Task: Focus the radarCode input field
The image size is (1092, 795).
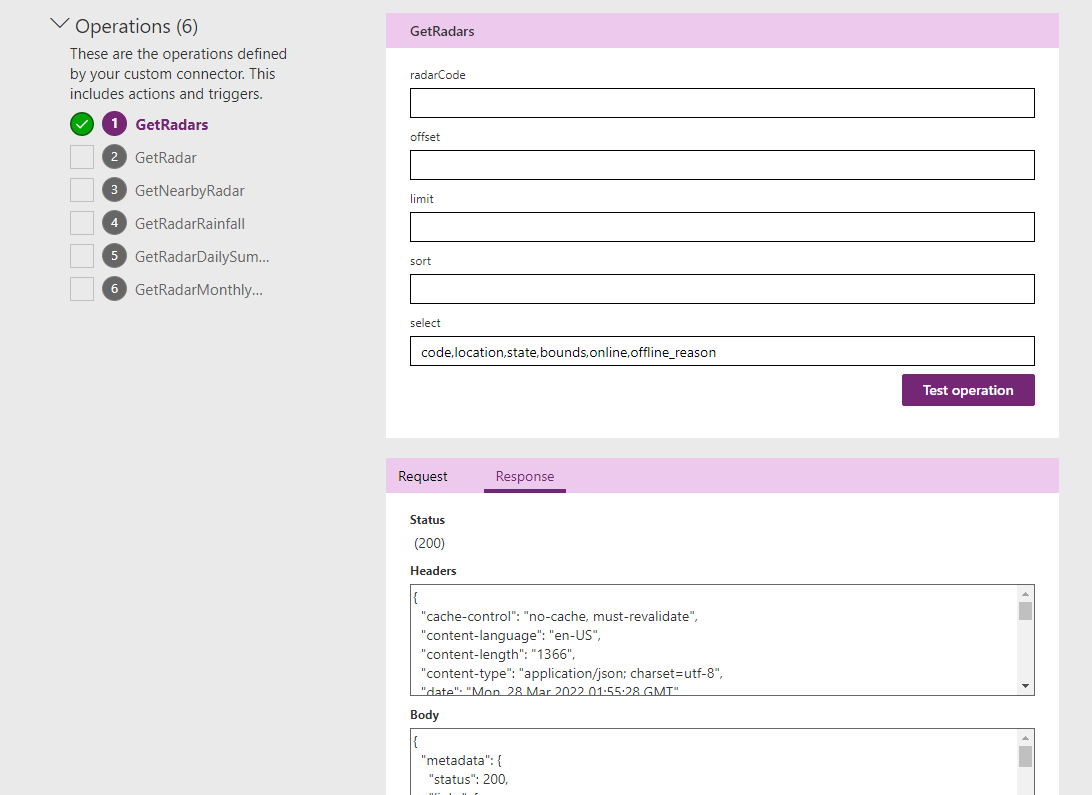Action: pyautogui.click(x=722, y=103)
